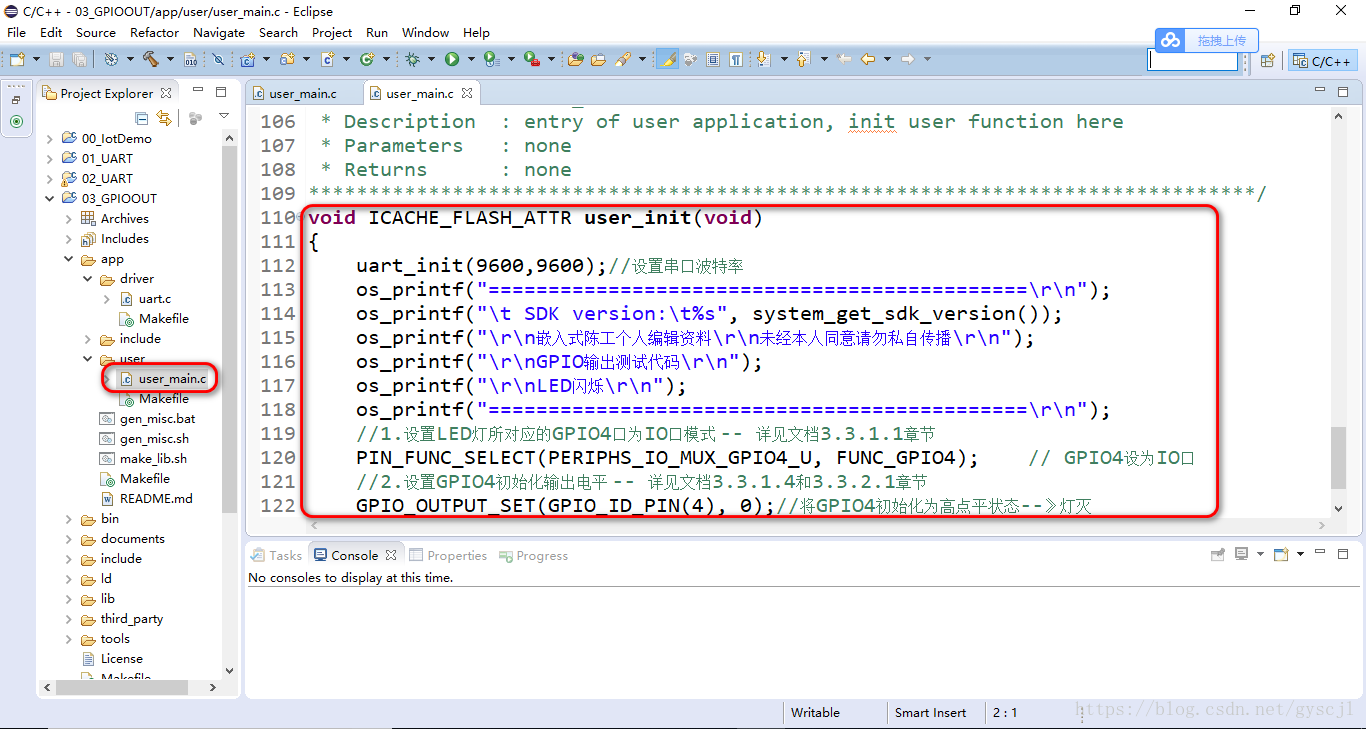
Task: Click the binary 010 toolbar icon
Action: click(190, 59)
